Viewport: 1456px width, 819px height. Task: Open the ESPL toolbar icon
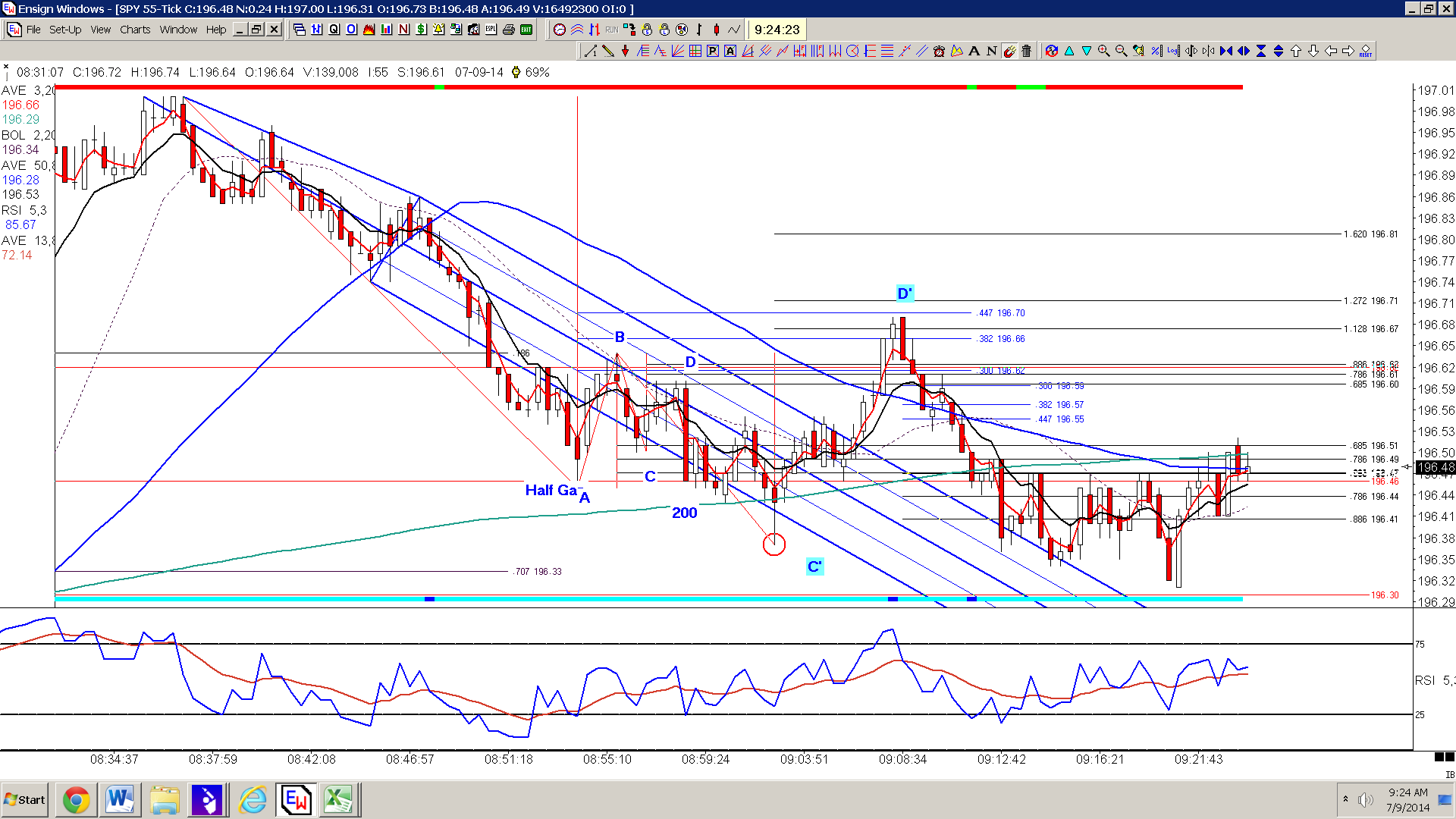(x=491, y=30)
